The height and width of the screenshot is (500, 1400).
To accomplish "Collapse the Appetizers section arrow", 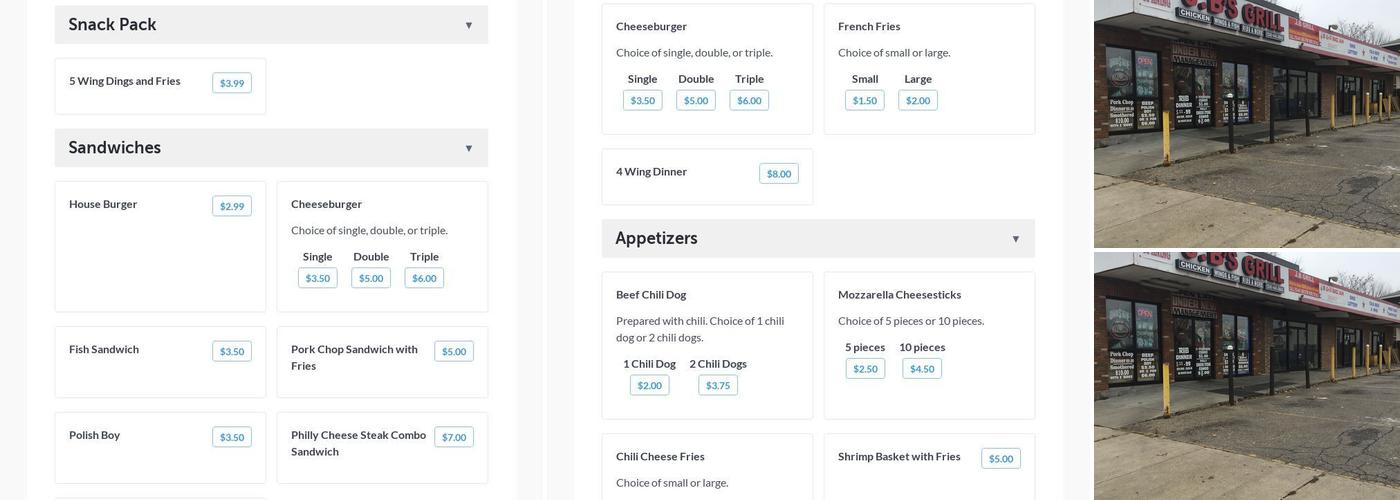I will [x=1015, y=239].
